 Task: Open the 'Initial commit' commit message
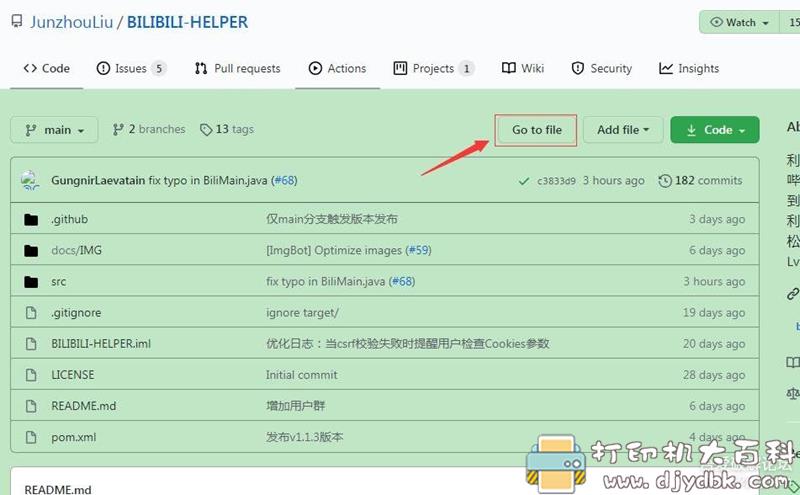pos(302,375)
